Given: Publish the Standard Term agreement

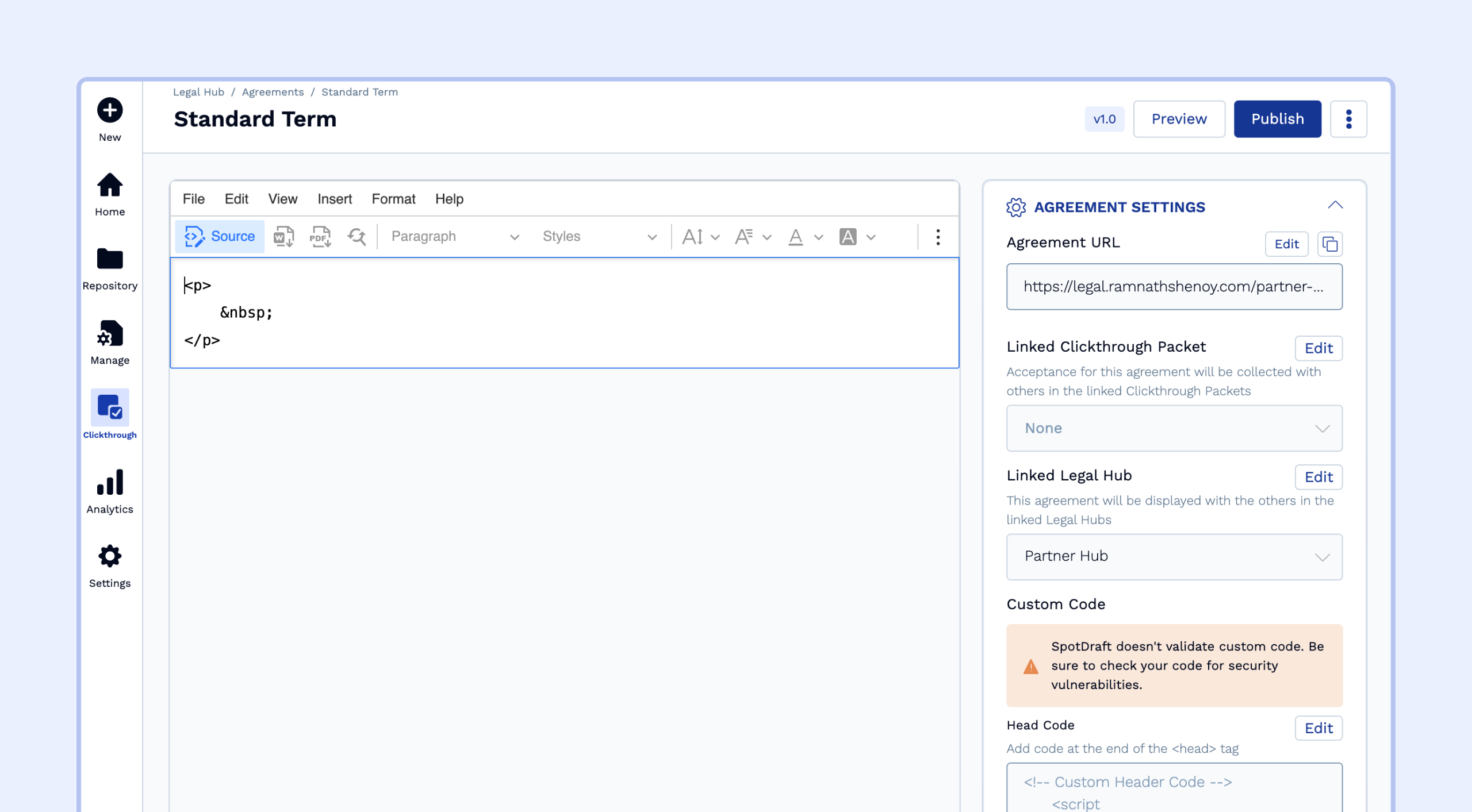Looking at the screenshot, I should tap(1277, 118).
